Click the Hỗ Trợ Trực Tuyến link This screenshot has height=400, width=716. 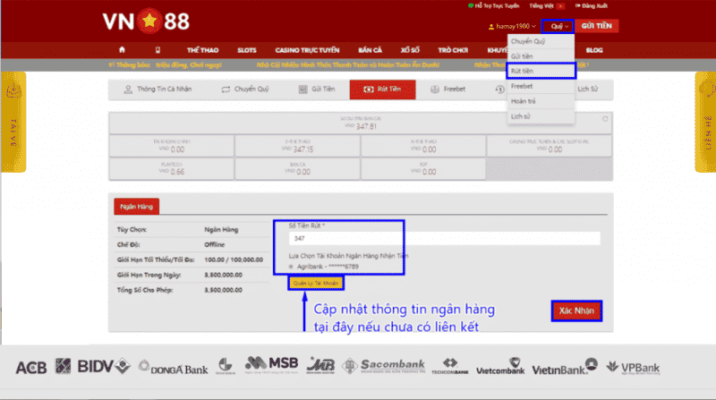pos(494,6)
